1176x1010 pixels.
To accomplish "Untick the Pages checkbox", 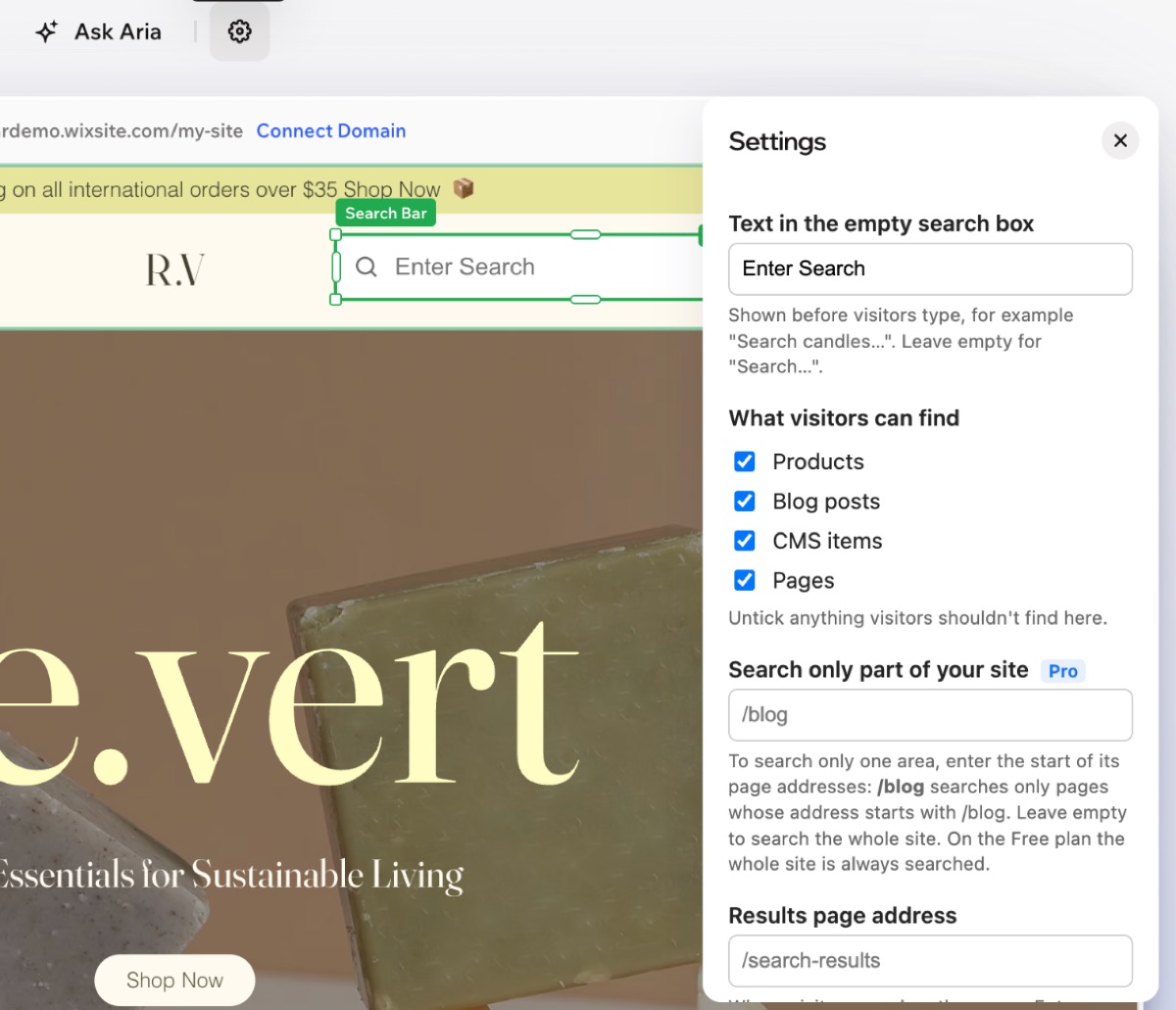I will pyautogui.click(x=745, y=581).
